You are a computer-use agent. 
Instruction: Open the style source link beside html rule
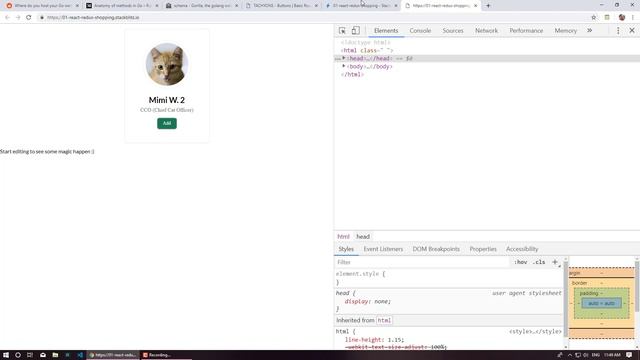535,331
